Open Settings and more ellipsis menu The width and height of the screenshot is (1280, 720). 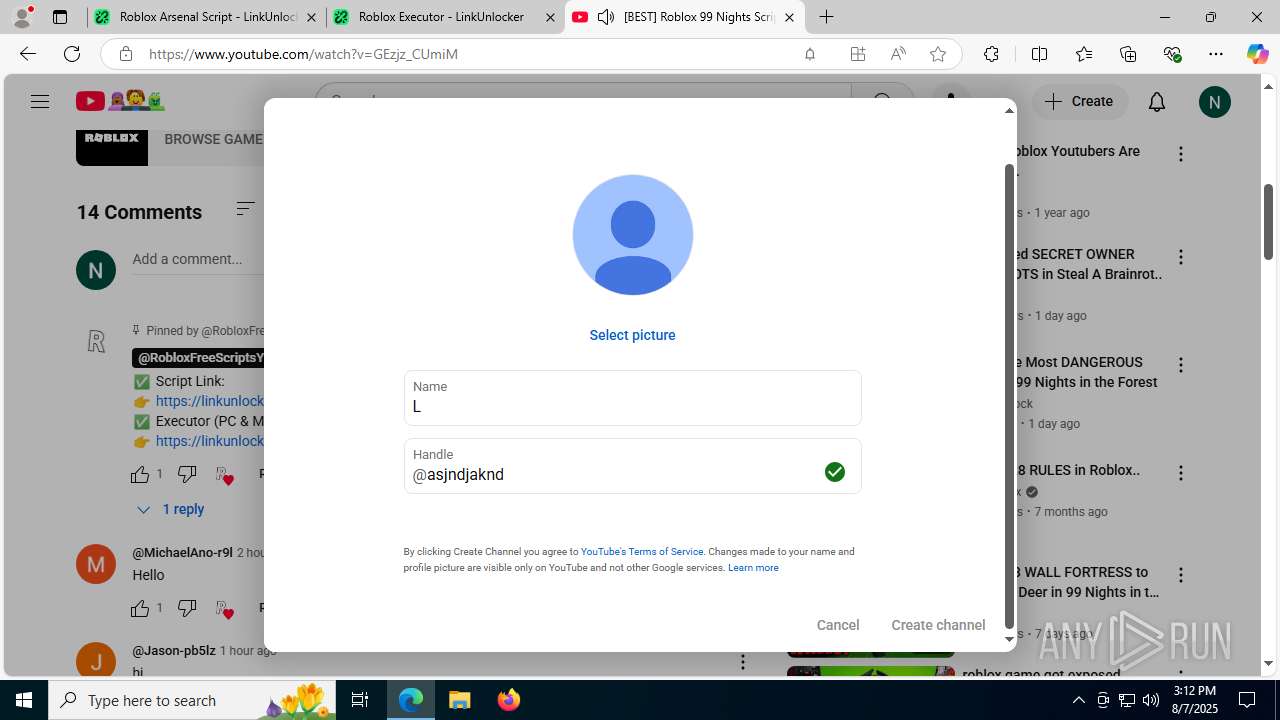pos(1216,54)
